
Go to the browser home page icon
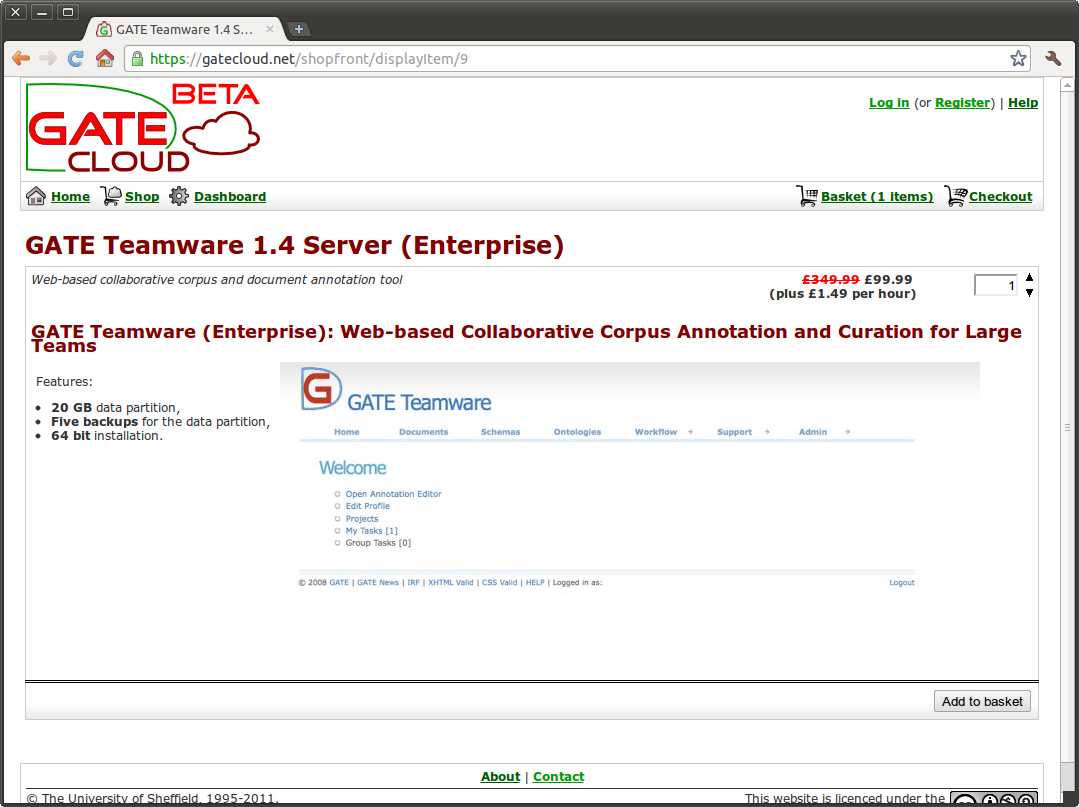[105, 58]
